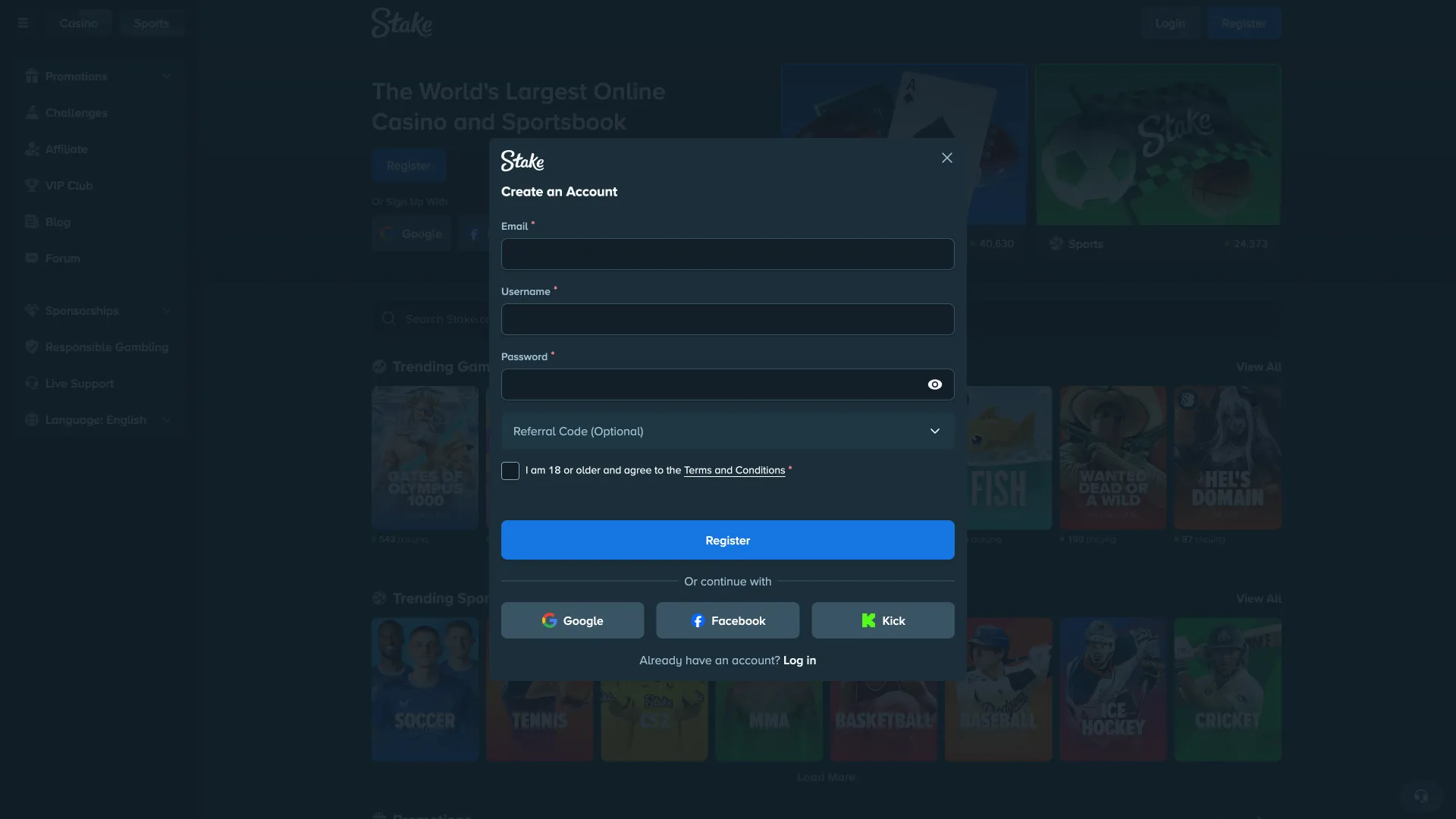Click the Blog icon in sidebar
Viewport: 1456px width, 819px height.
32,221
